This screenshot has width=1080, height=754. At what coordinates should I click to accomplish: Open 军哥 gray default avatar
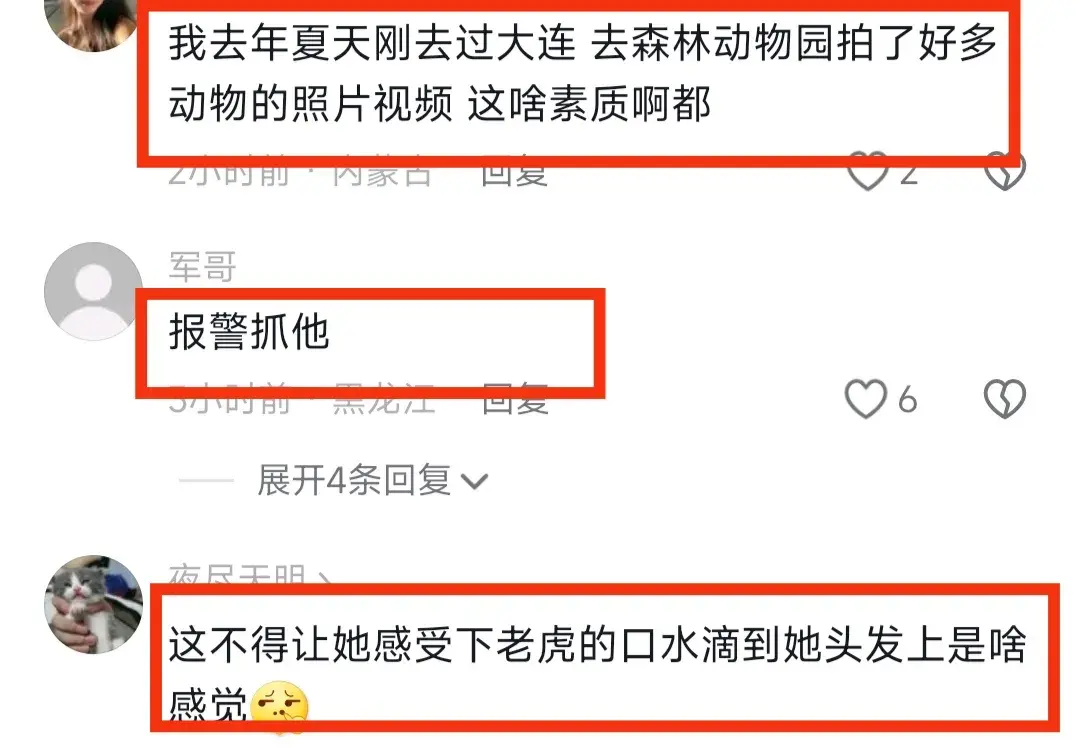(x=93, y=291)
